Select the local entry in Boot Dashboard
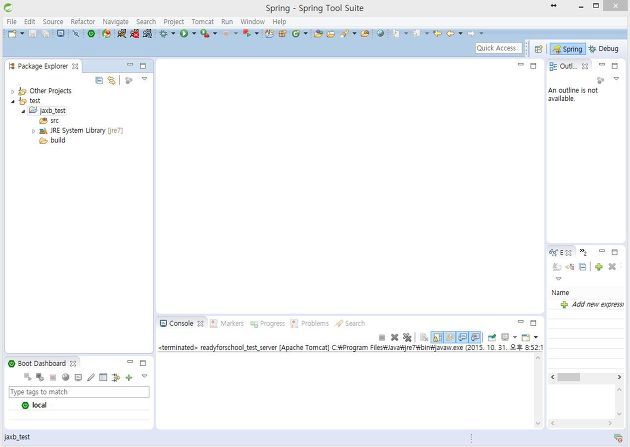The height and width of the screenshot is (447, 630). [35, 405]
